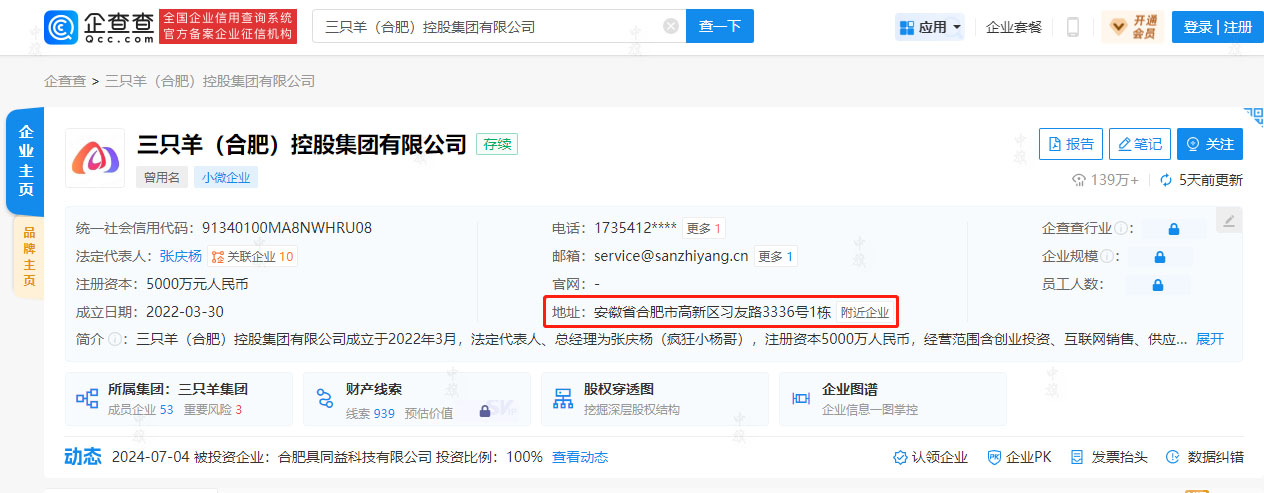This screenshot has height=493, width=1264.
Task: Clear the search box with the X icon
Action: [670, 27]
